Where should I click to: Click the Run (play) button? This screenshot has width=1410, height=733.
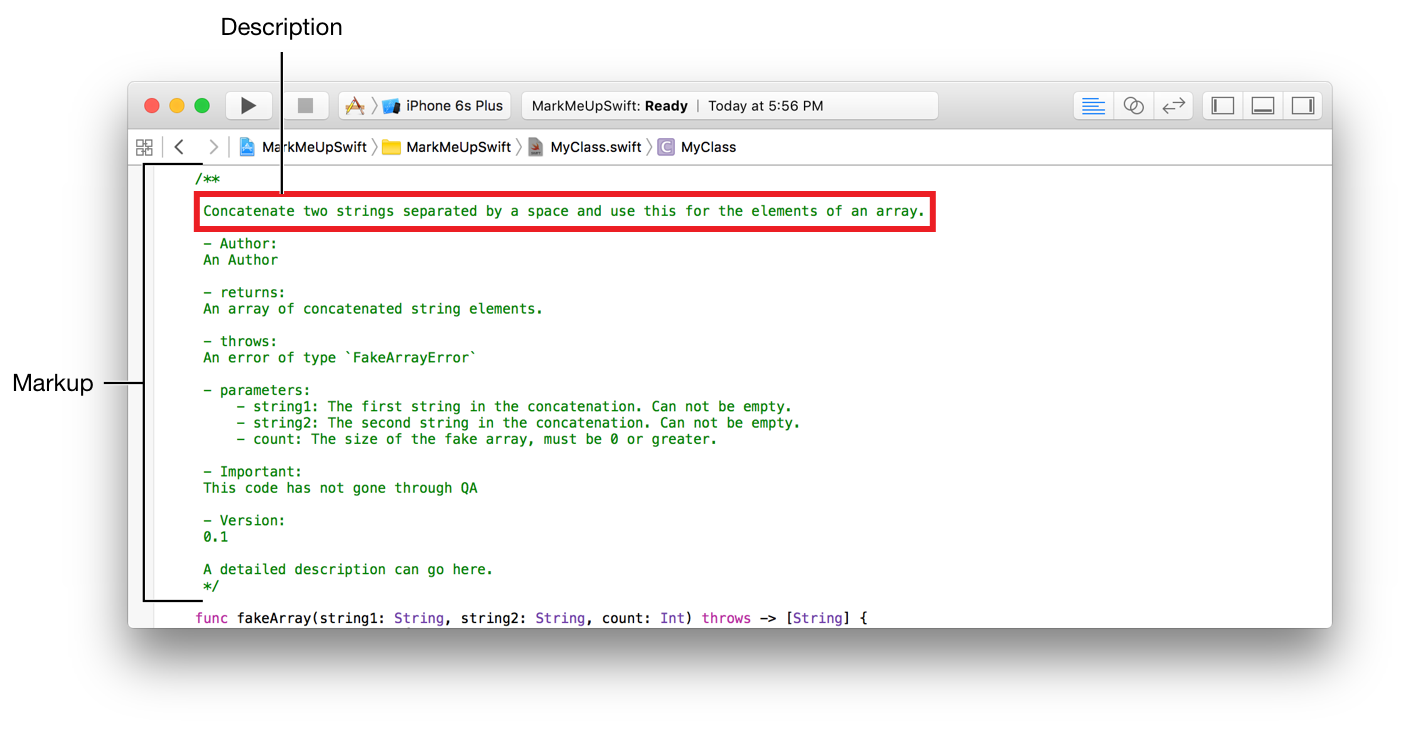[x=249, y=106]
